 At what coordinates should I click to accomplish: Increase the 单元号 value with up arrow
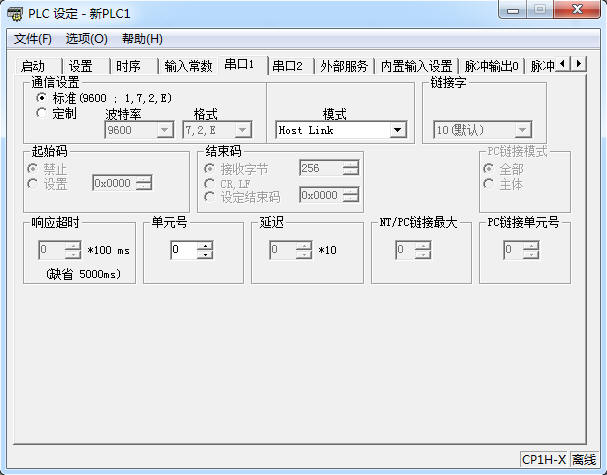[x=204, y=246]
